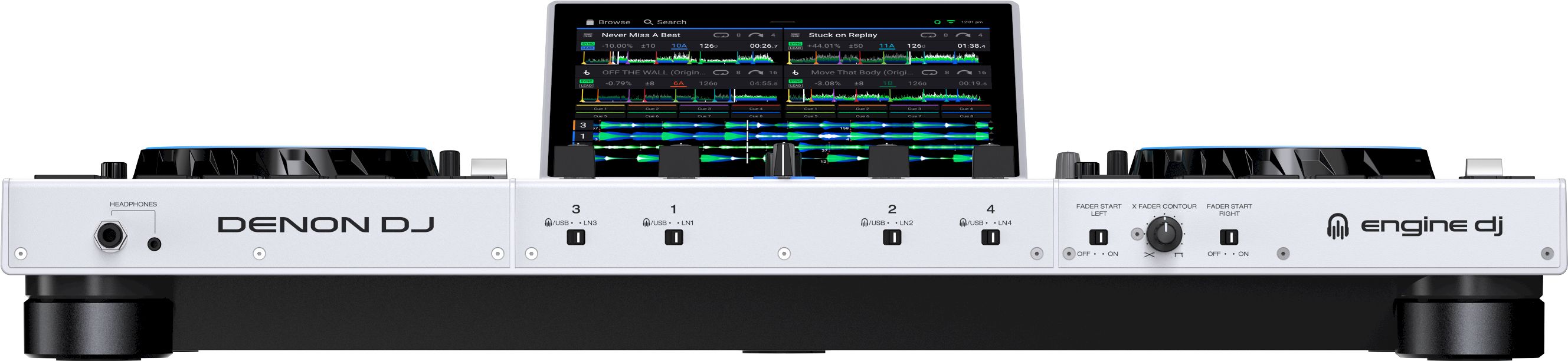The width and height of the screenshot is (1568, 361).
Task: Tap the +44.01% pitch value
Action: [824, 45]
